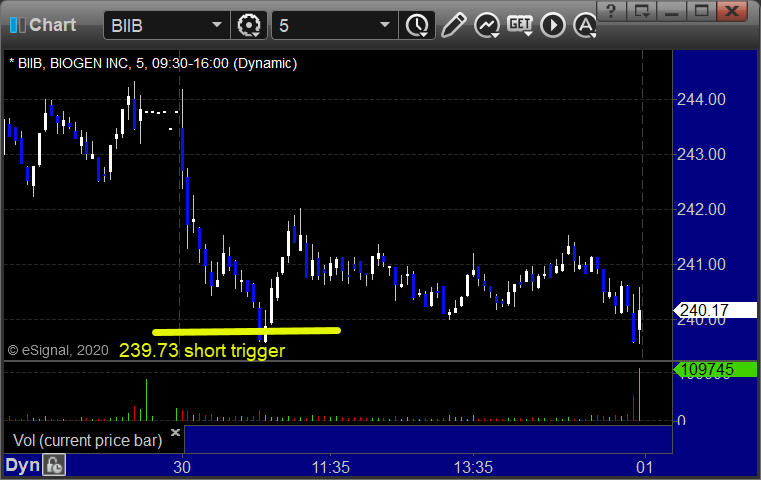761x480 pixels.
Task: Click the 241.00 price axis label
Action: [701, 265]
